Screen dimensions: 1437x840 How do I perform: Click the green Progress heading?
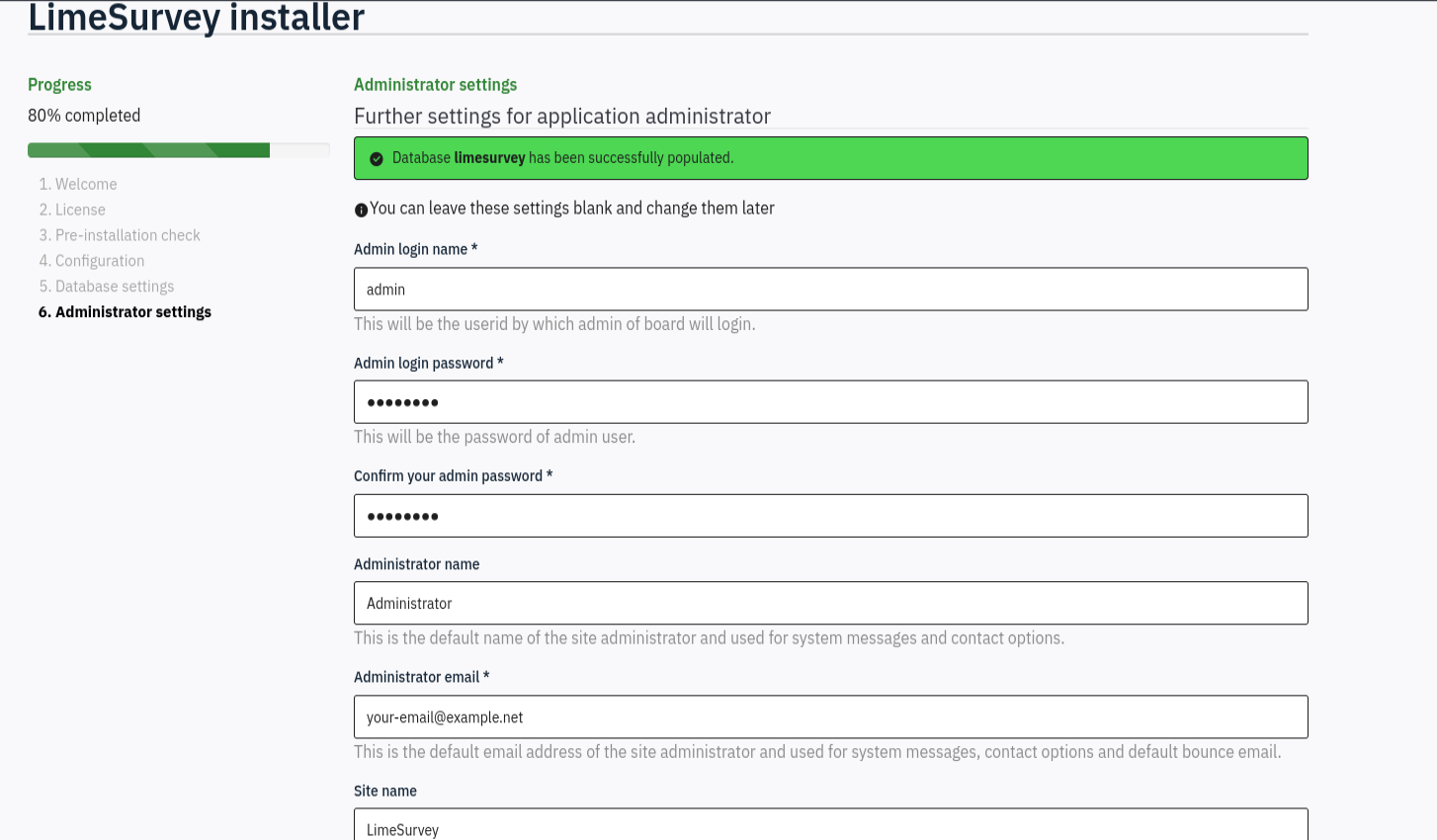pos(59,85)
